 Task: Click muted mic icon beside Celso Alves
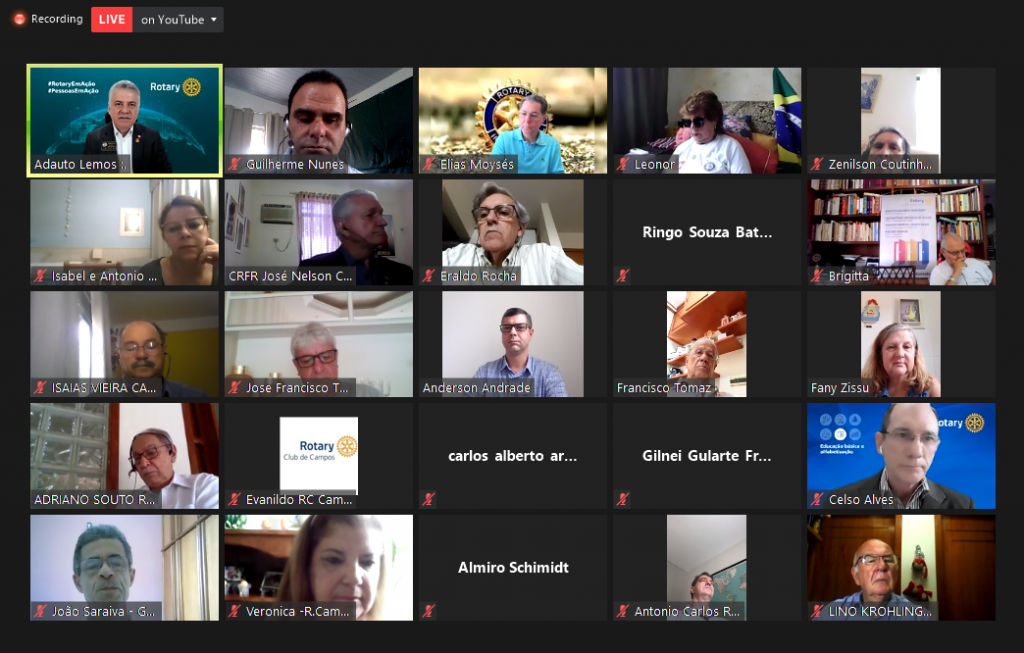pyautogui.click(x=817, y=499)
